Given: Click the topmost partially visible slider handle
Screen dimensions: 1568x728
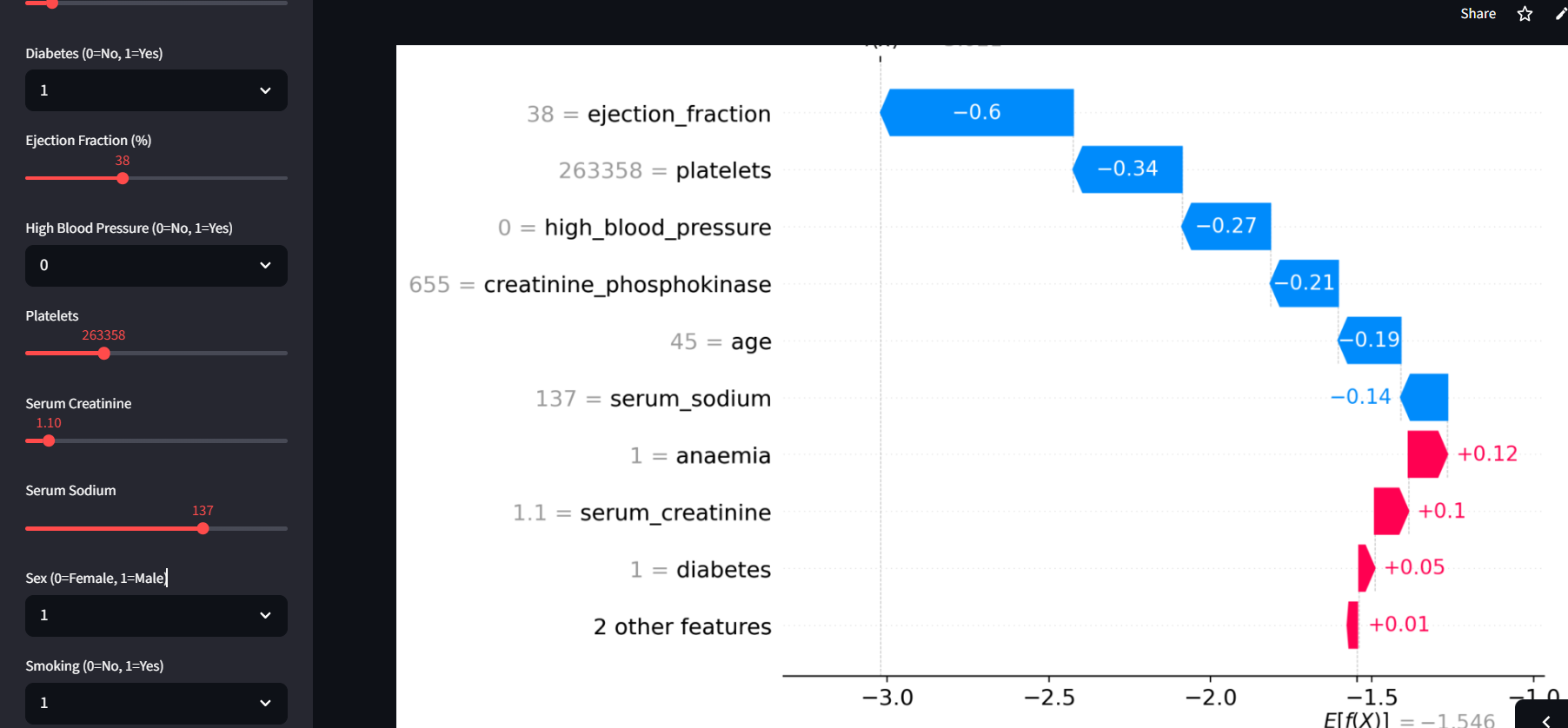Looking at the screenshot, I should [52, 3].
